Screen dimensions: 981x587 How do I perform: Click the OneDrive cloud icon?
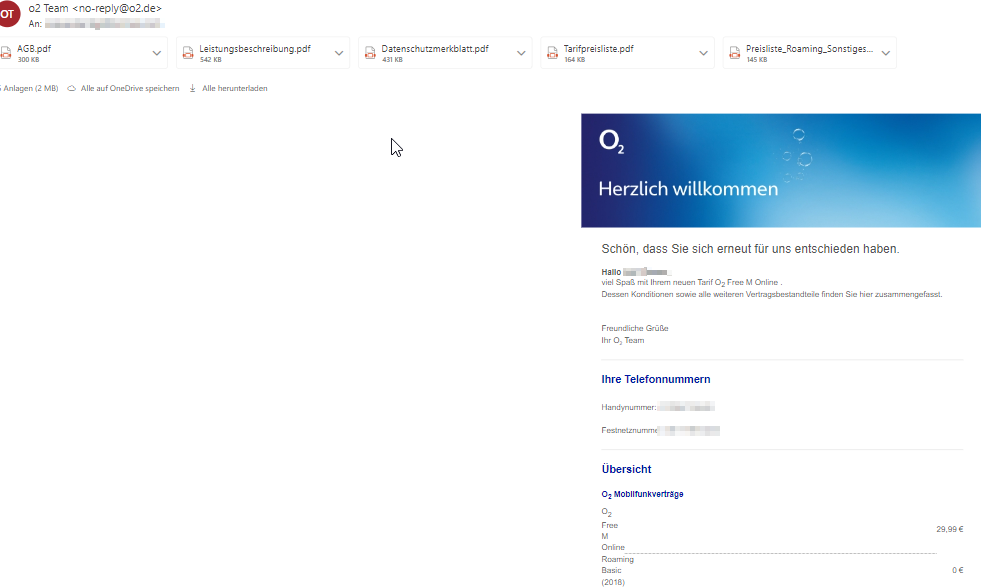click(72, 88)
